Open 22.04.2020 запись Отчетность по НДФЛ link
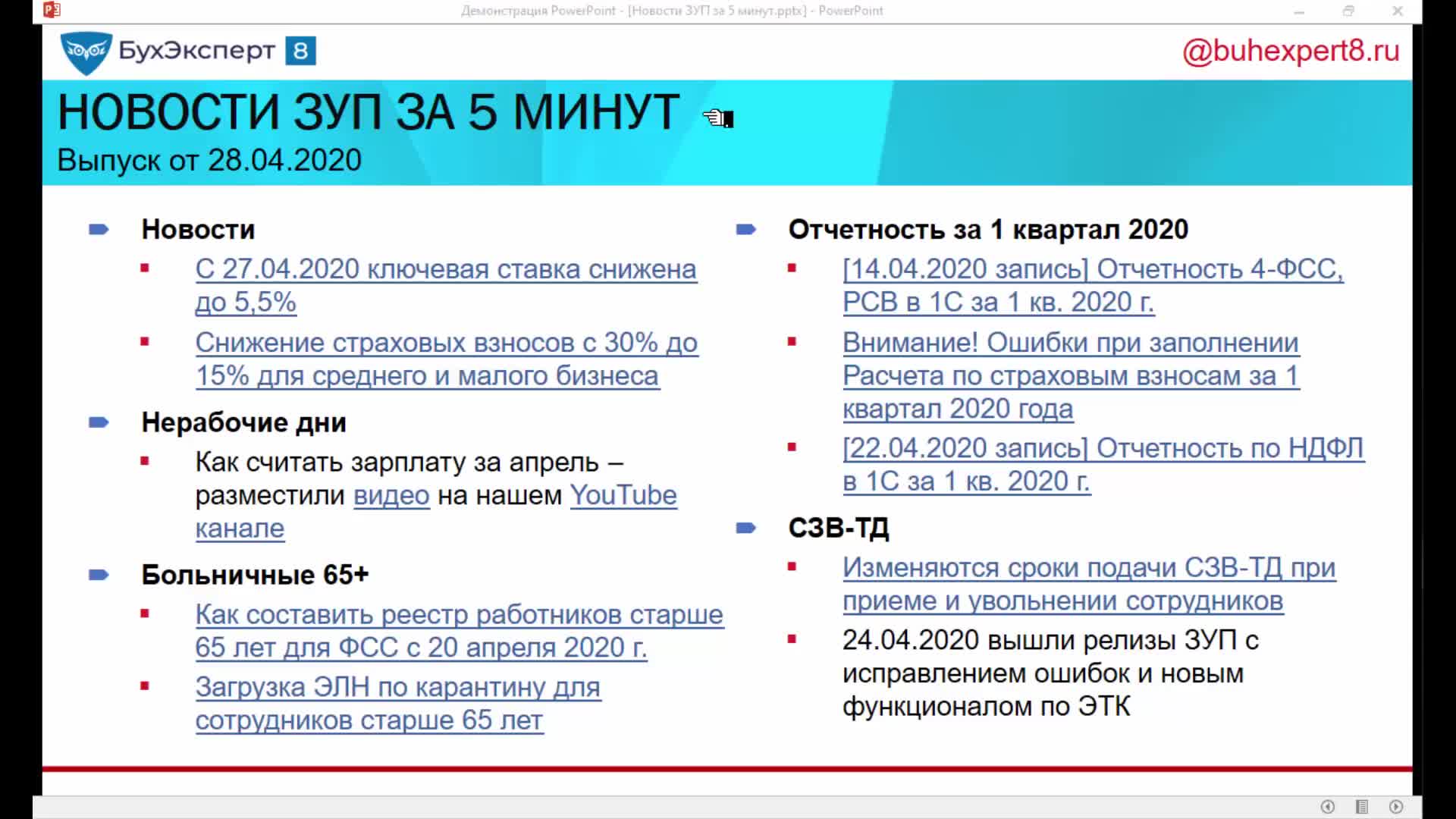Viewport: 1456px width, 819px height. [x=1103, y=449]
